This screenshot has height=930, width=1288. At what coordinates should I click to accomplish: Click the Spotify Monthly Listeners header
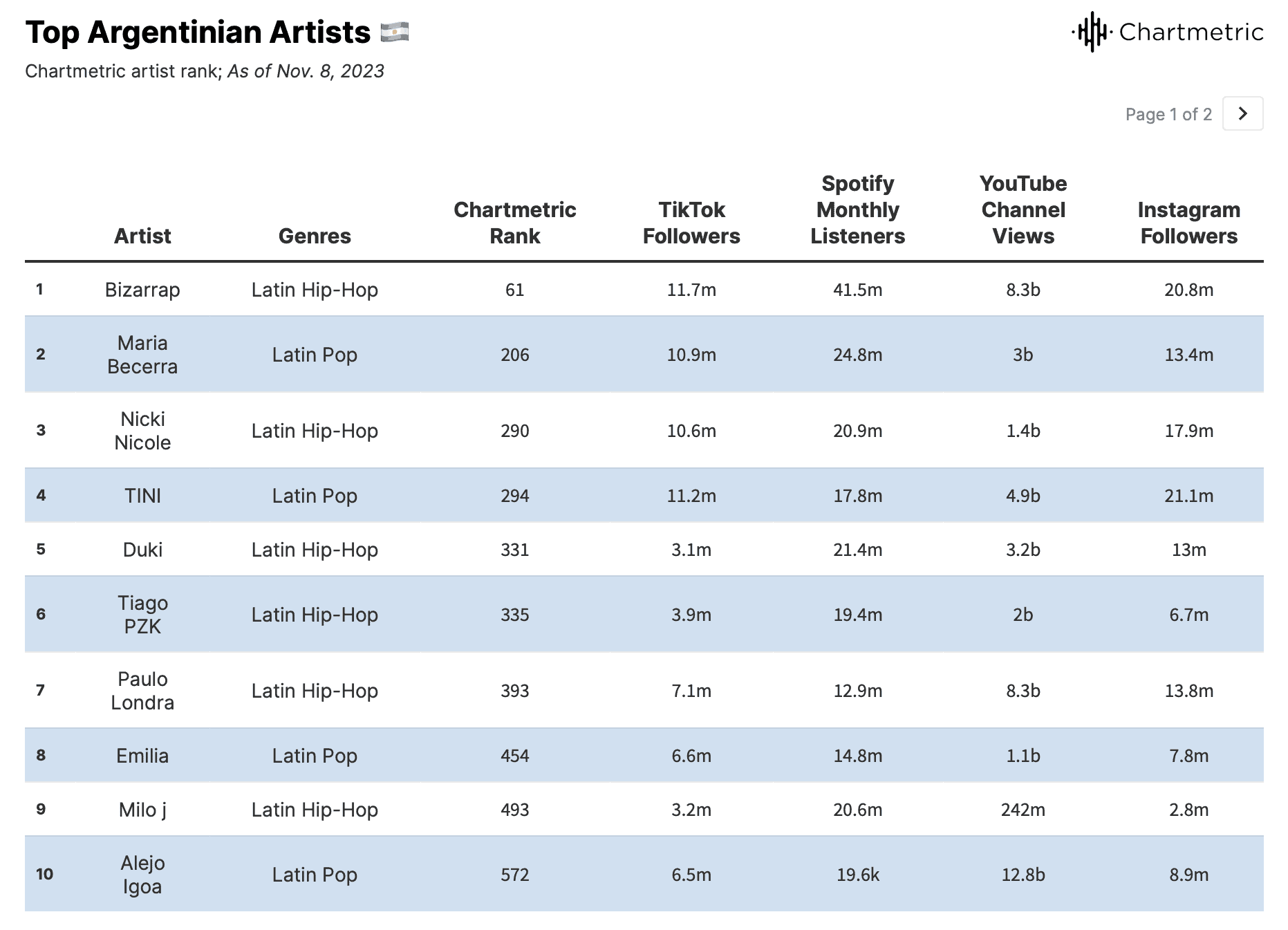point(858,210)
